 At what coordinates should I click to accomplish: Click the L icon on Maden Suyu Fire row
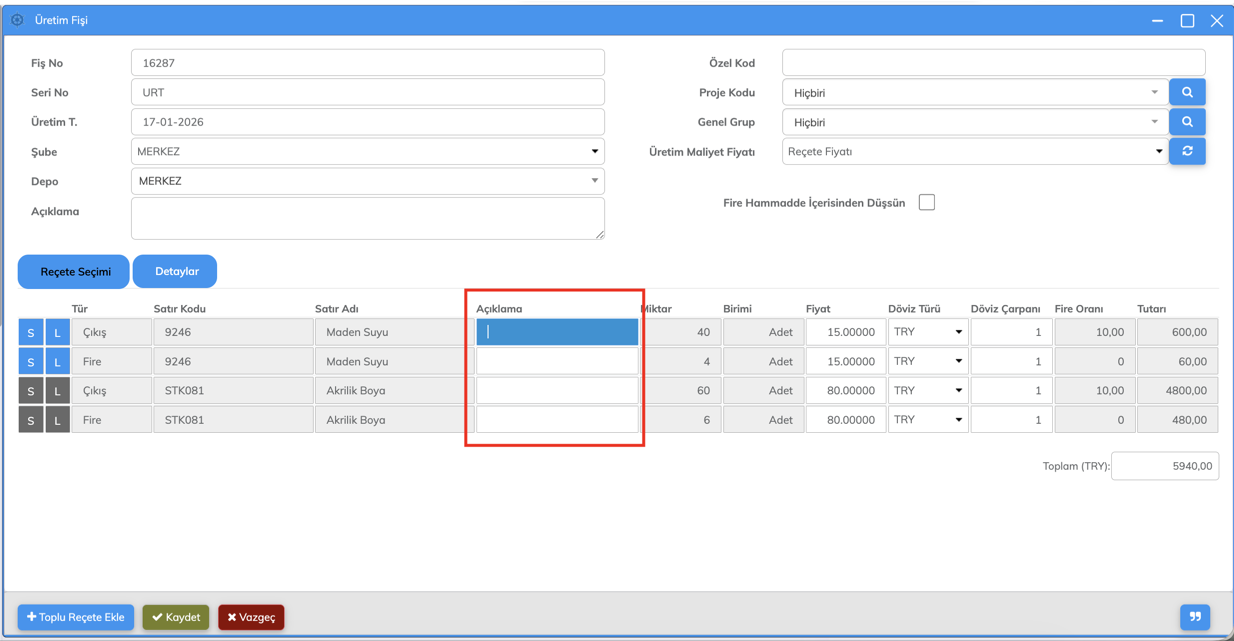pyautogui.click(x=57, y=362)
